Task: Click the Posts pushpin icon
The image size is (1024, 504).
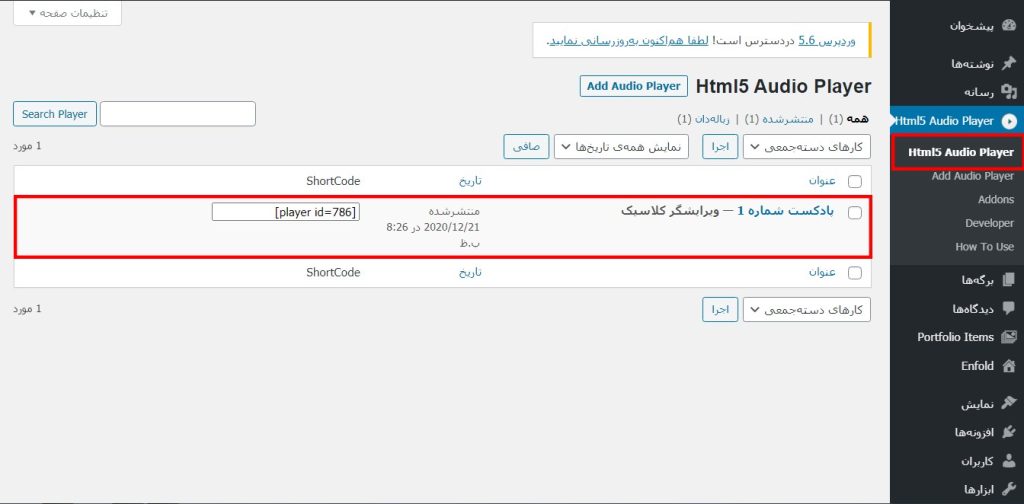Action: 1009,63
